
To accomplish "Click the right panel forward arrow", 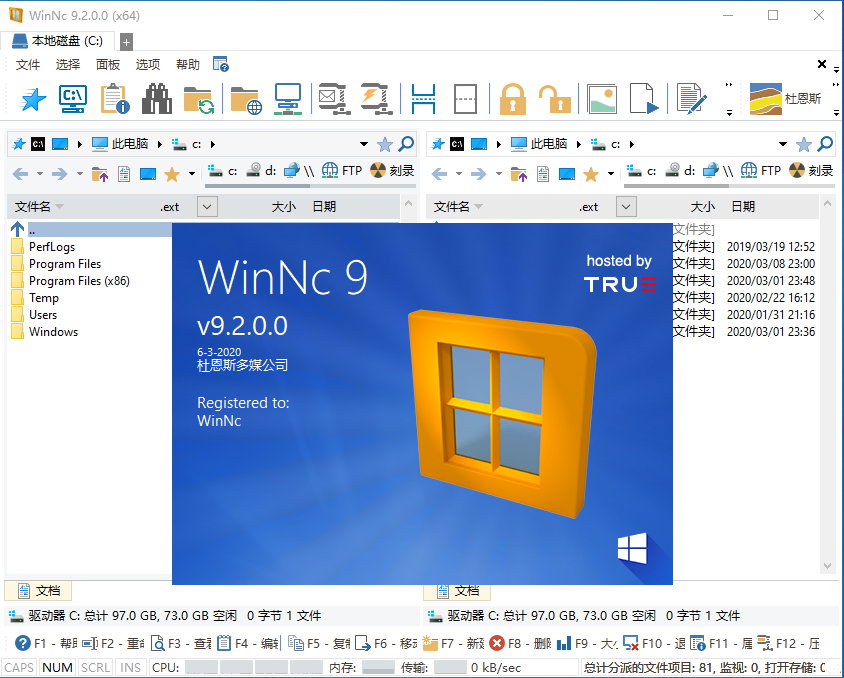I will pos(479,173).
